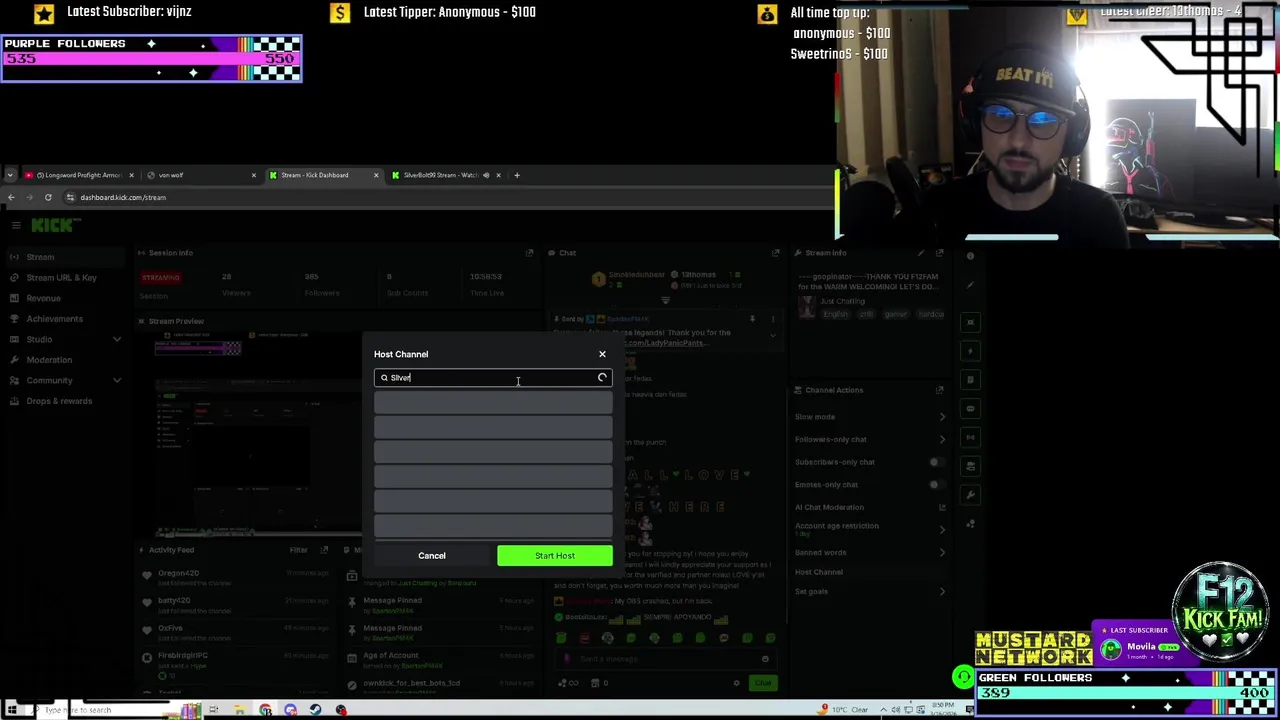This screenshot has height=720, width=1280.
Task: Pop out the Activity Feed panel
Action: click(324, 550)
